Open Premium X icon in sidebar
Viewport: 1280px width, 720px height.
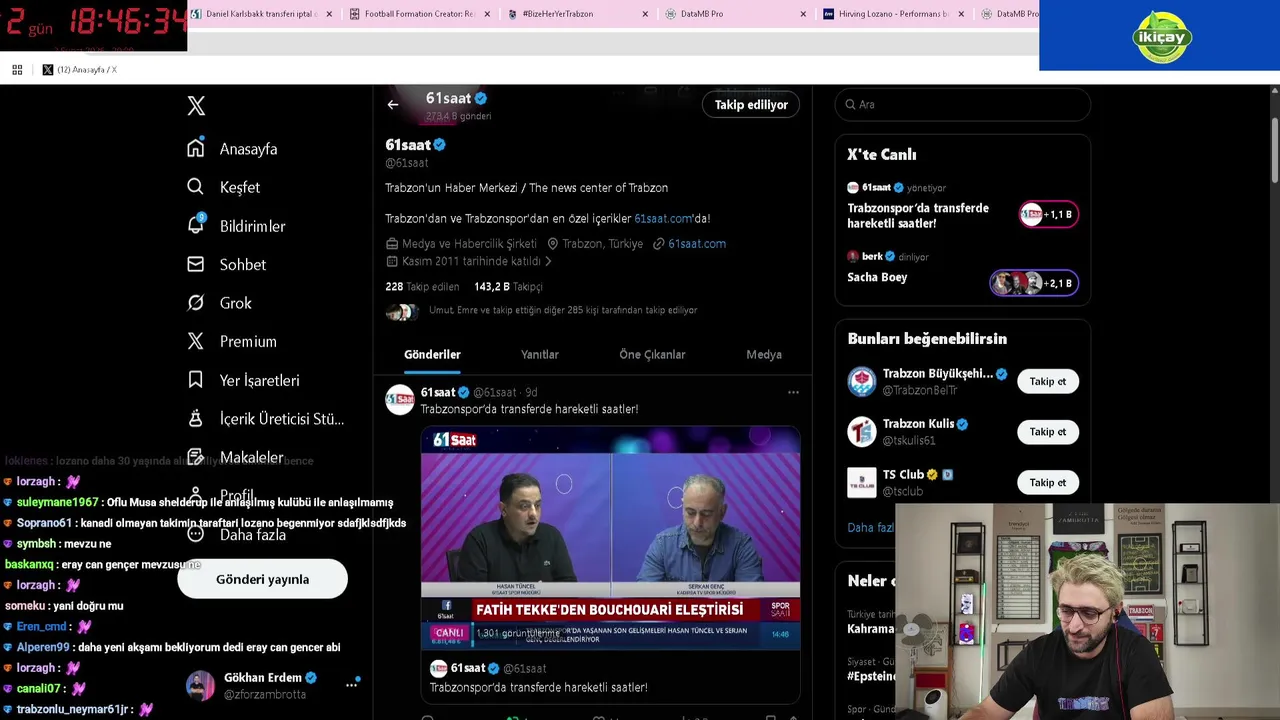(x=196, y=341)
